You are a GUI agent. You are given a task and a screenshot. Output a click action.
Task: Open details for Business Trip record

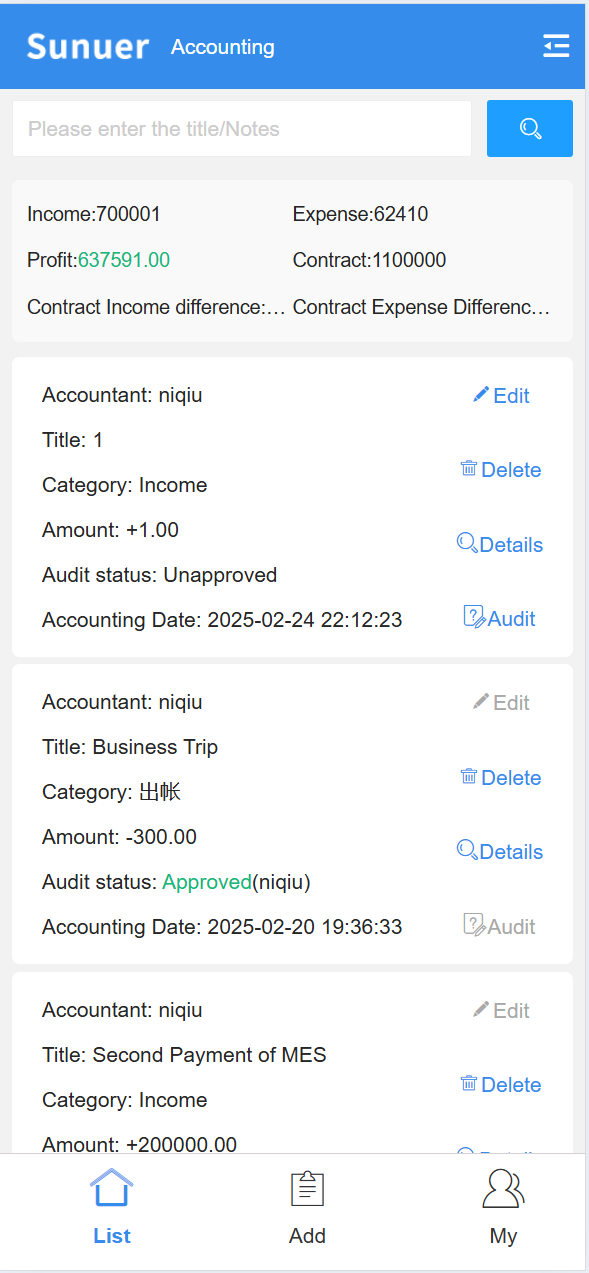click(x=500, y=851)
